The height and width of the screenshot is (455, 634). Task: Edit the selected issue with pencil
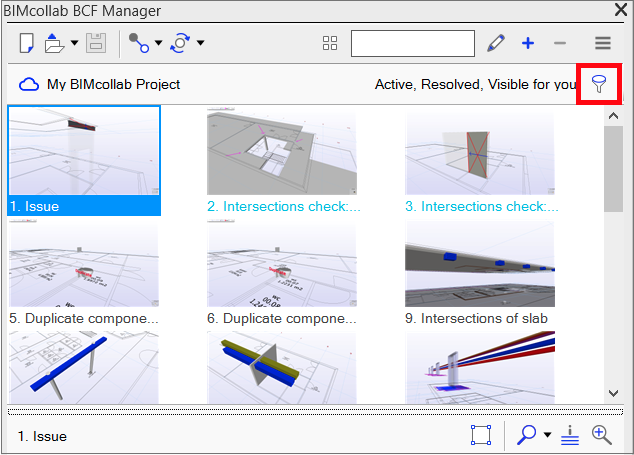pyautogui.click(x=496, y=43)
